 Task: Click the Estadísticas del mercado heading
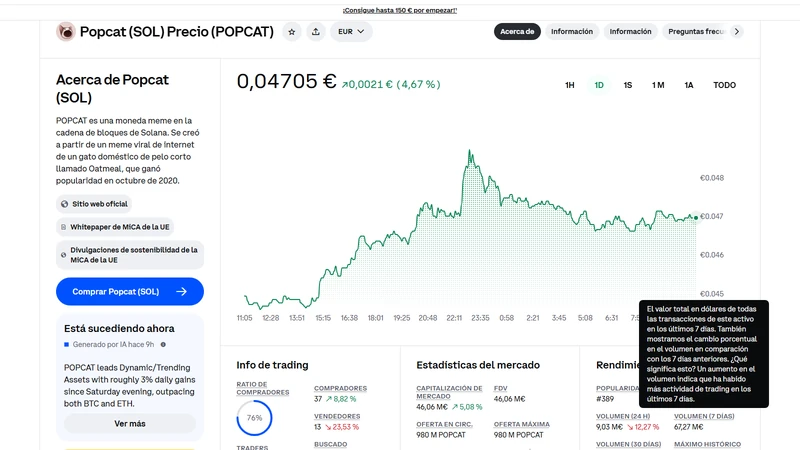click(478, 365)
